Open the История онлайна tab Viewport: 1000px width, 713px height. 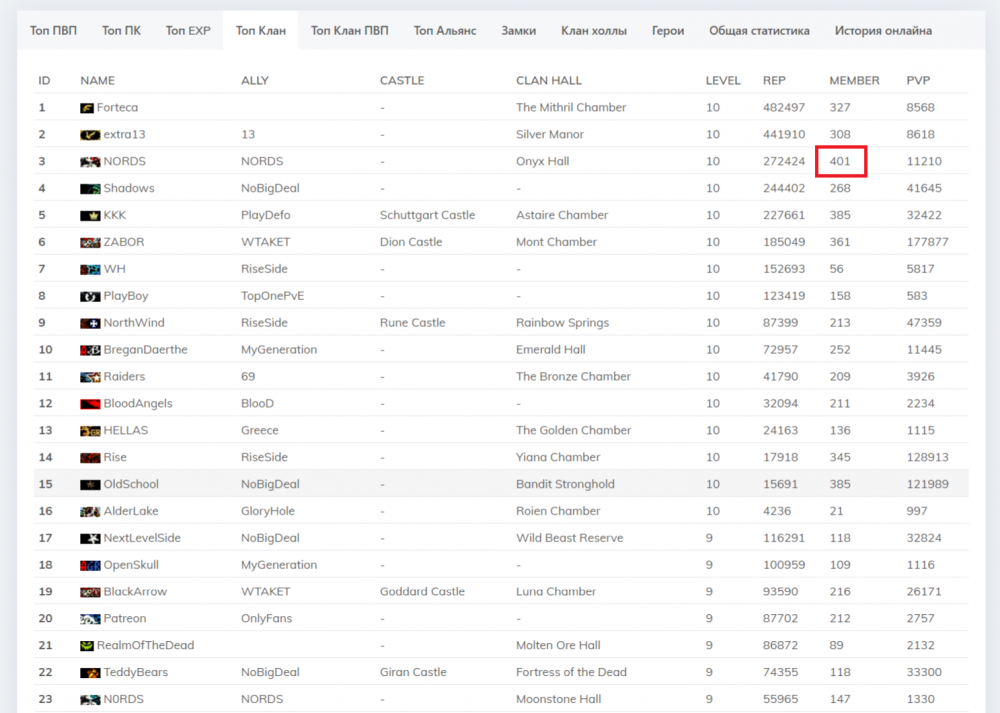tap(883, 31)
